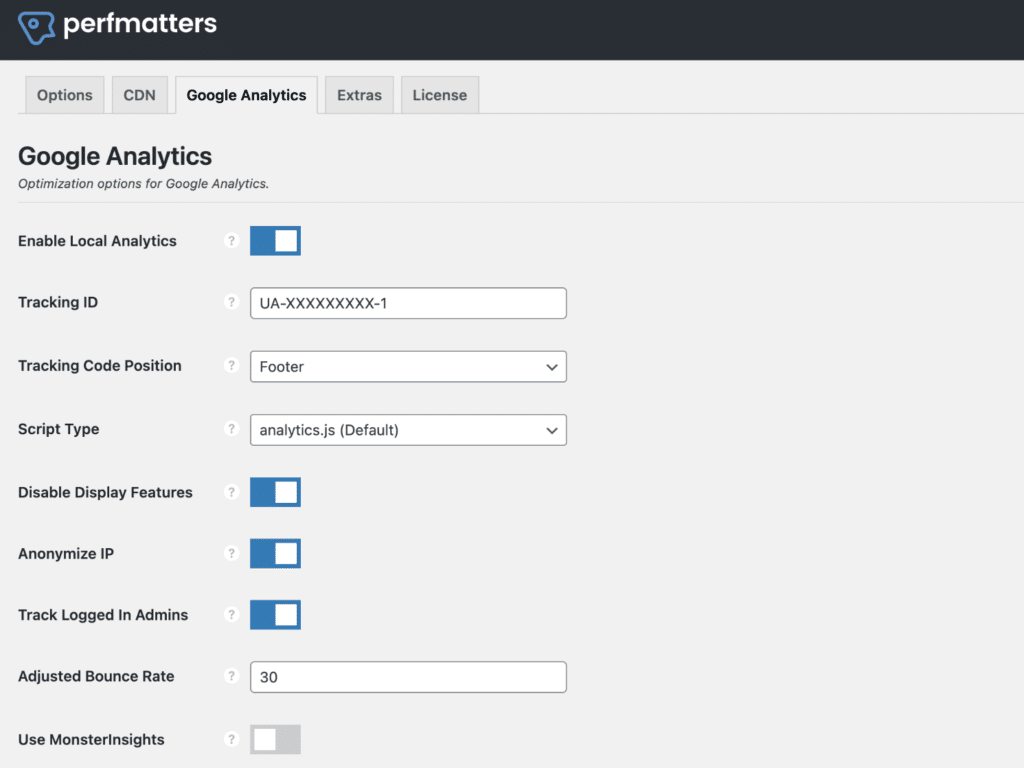
Task: Open the Anonymize IP help tooltip
Action: [x=231, y=553]
